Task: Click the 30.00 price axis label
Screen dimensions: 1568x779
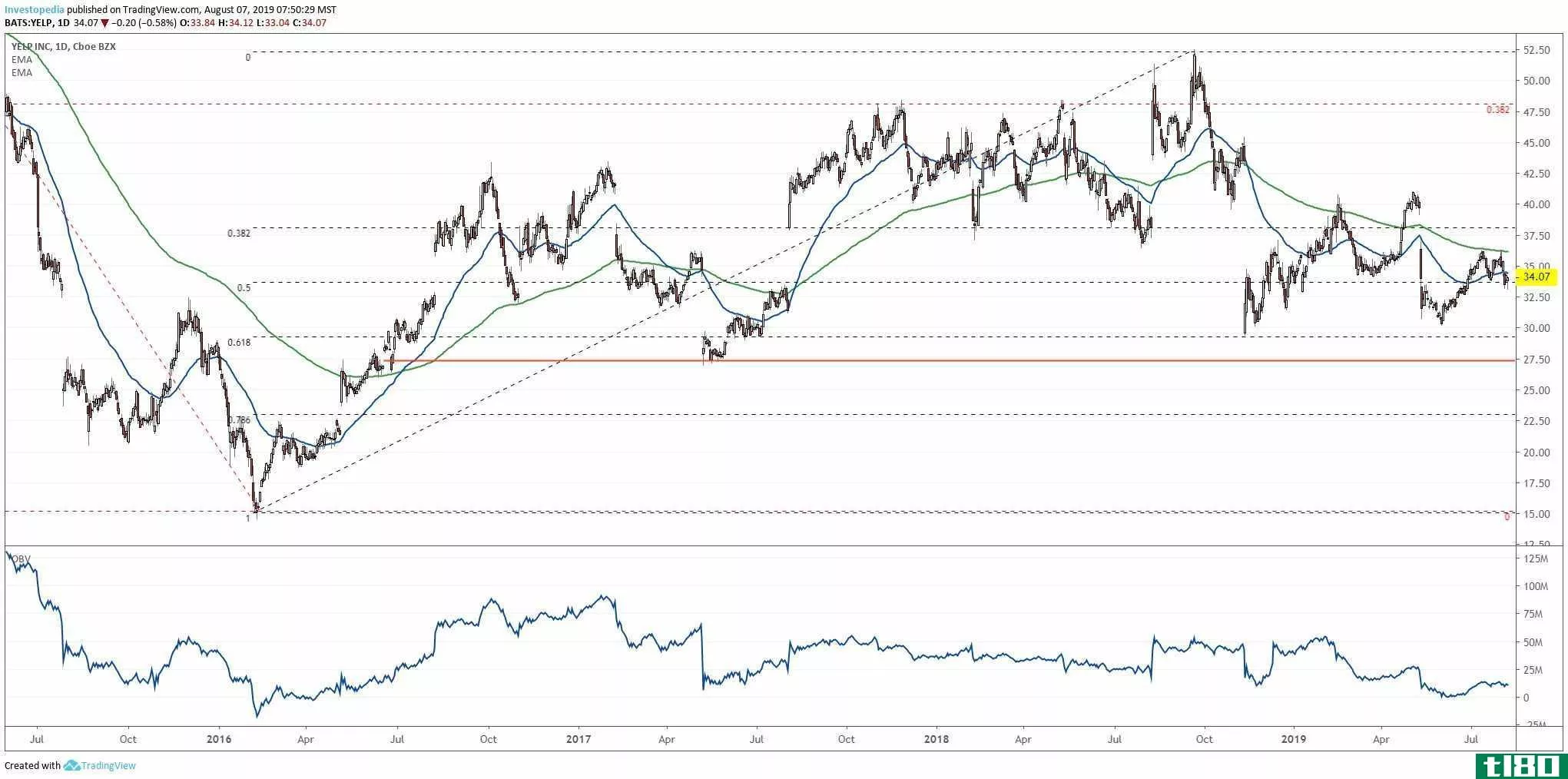Action: coord(1536,329)
